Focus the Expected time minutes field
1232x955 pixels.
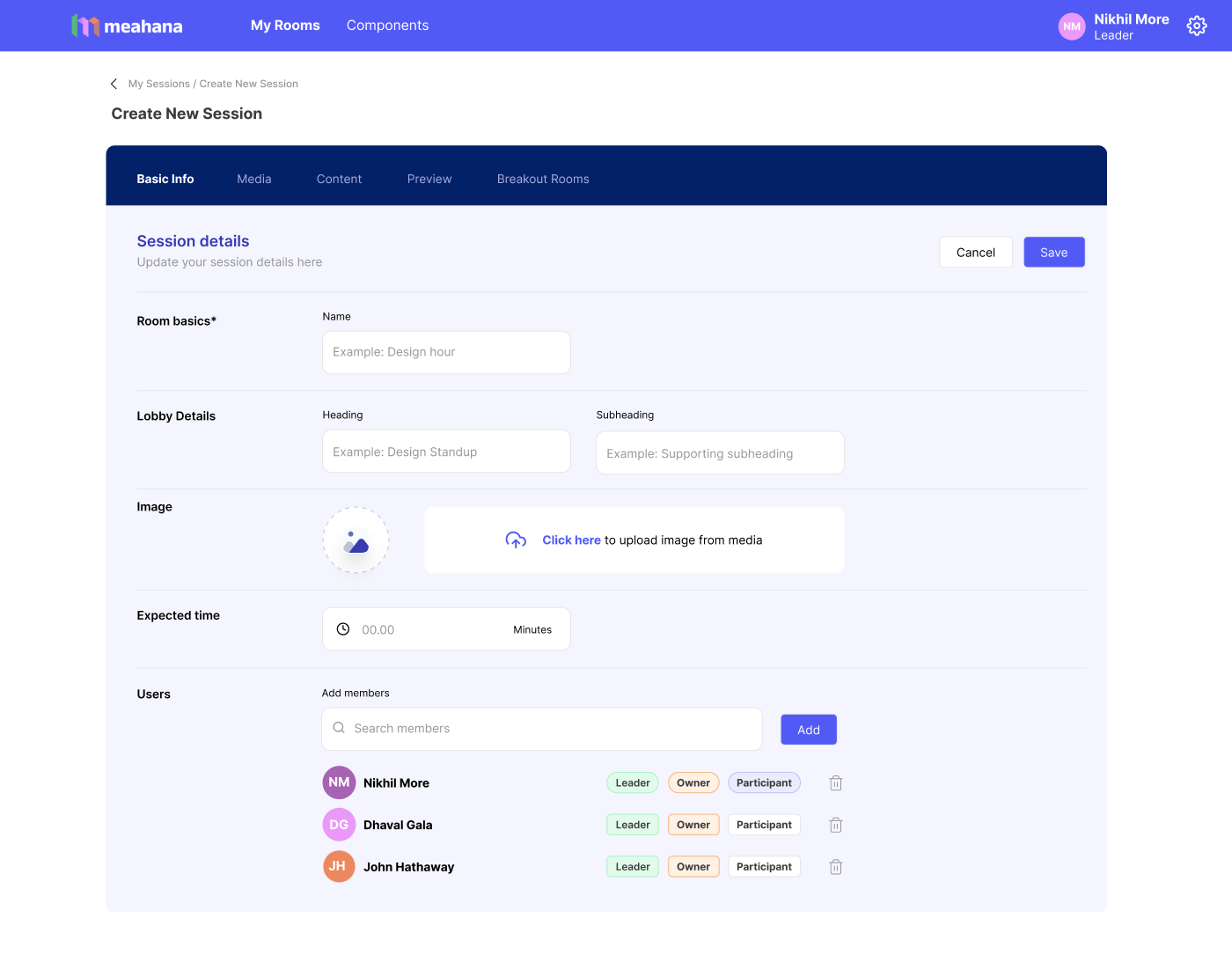point(446,629)
